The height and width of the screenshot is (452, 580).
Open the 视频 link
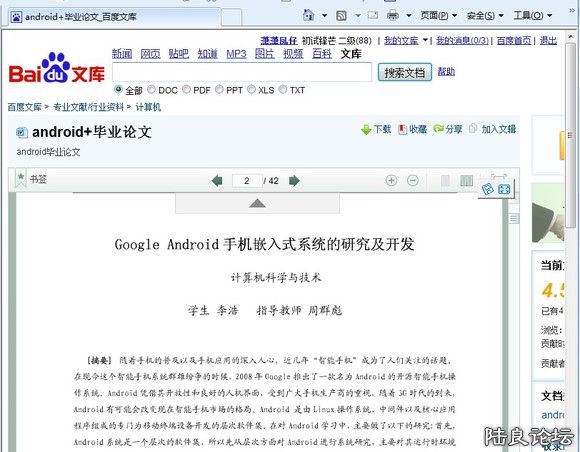pos(293,54)
